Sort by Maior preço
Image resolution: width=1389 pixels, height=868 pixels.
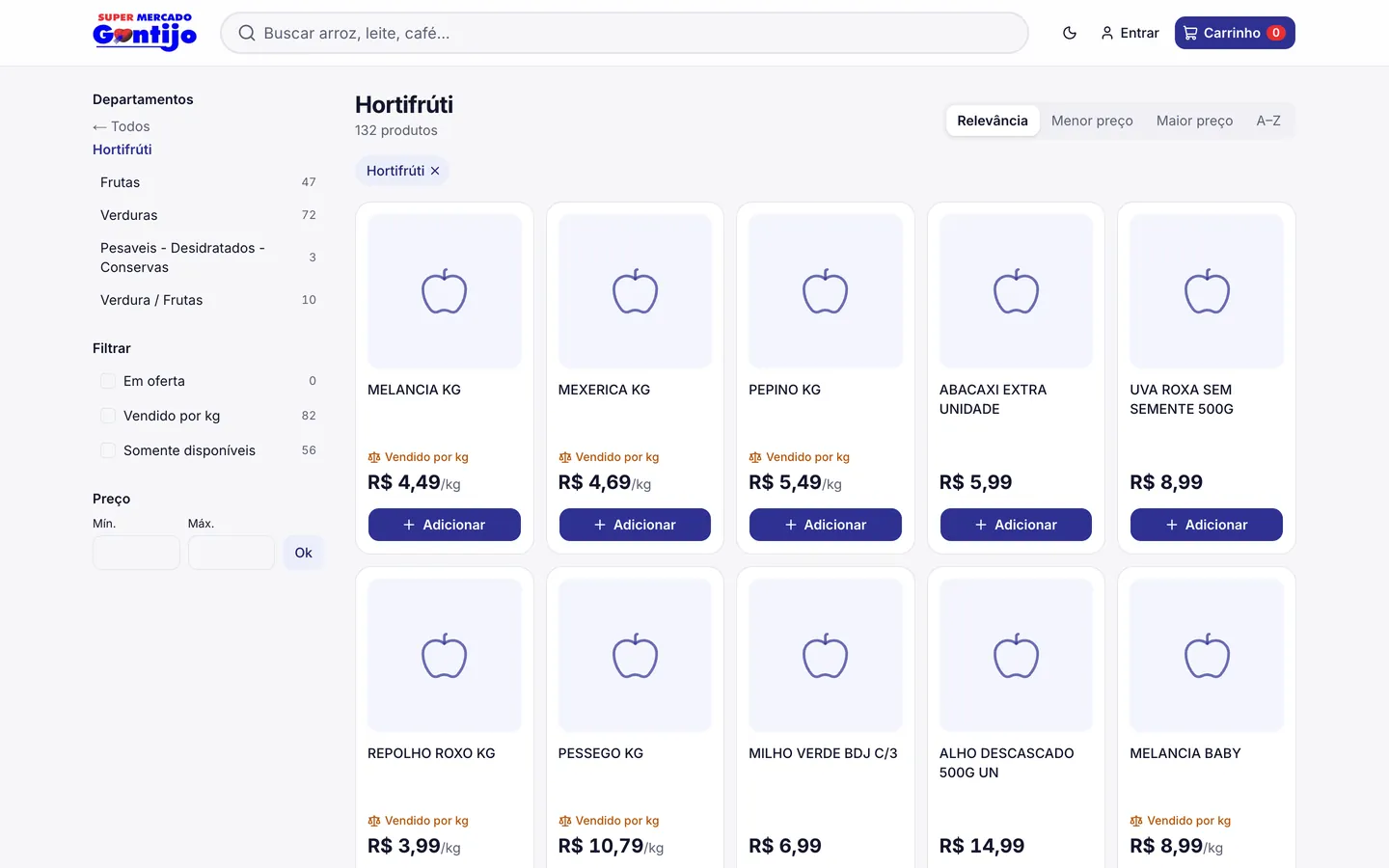pos(1194,121)
